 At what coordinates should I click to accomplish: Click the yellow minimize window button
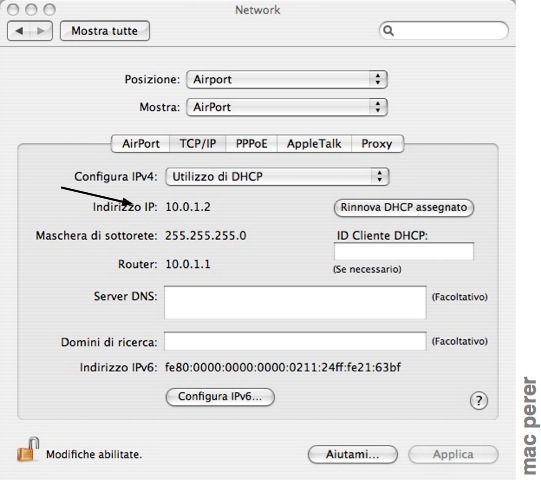(x=31, y=10)
